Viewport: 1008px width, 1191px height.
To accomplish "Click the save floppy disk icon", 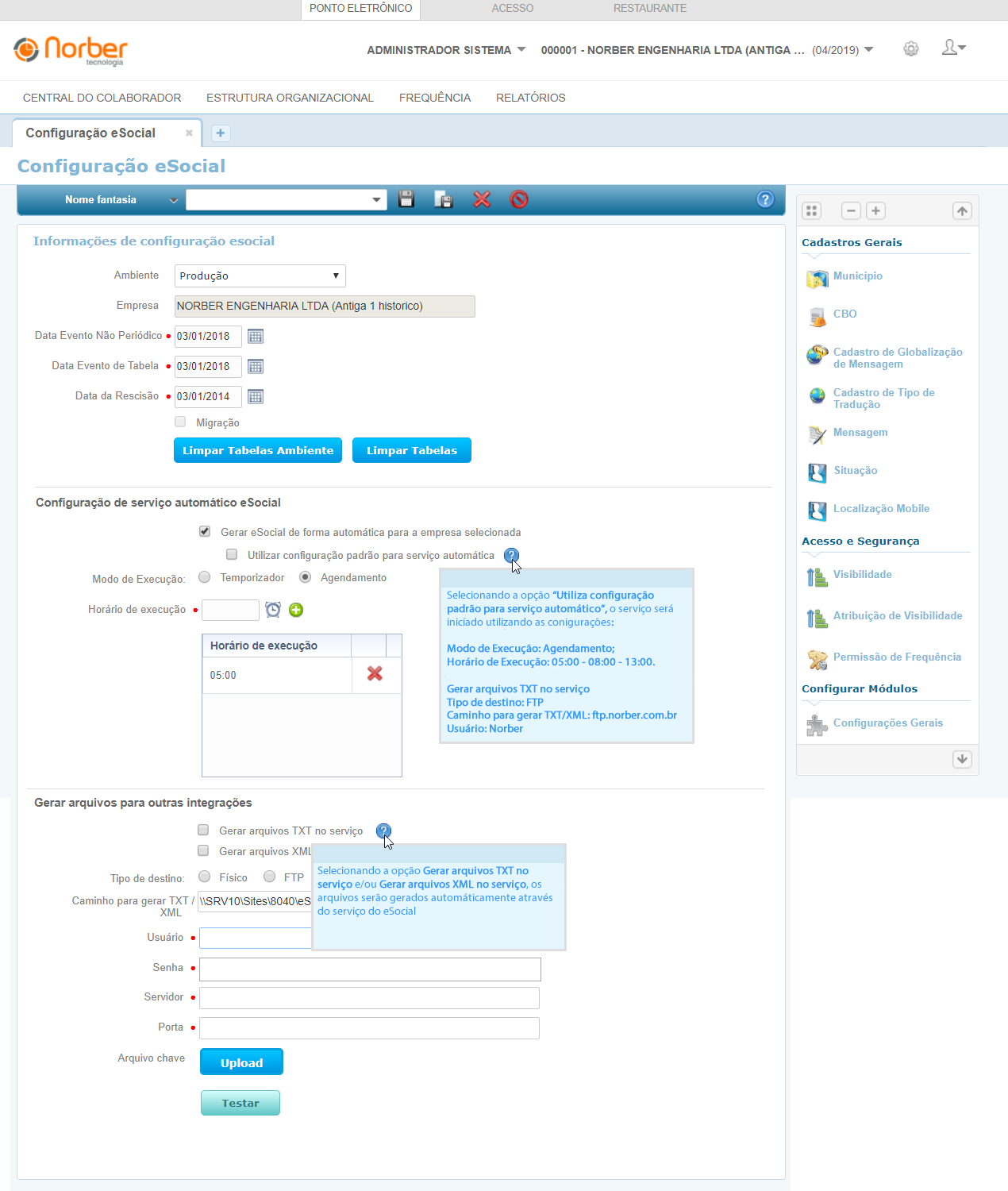I will (x=406, y=199).
